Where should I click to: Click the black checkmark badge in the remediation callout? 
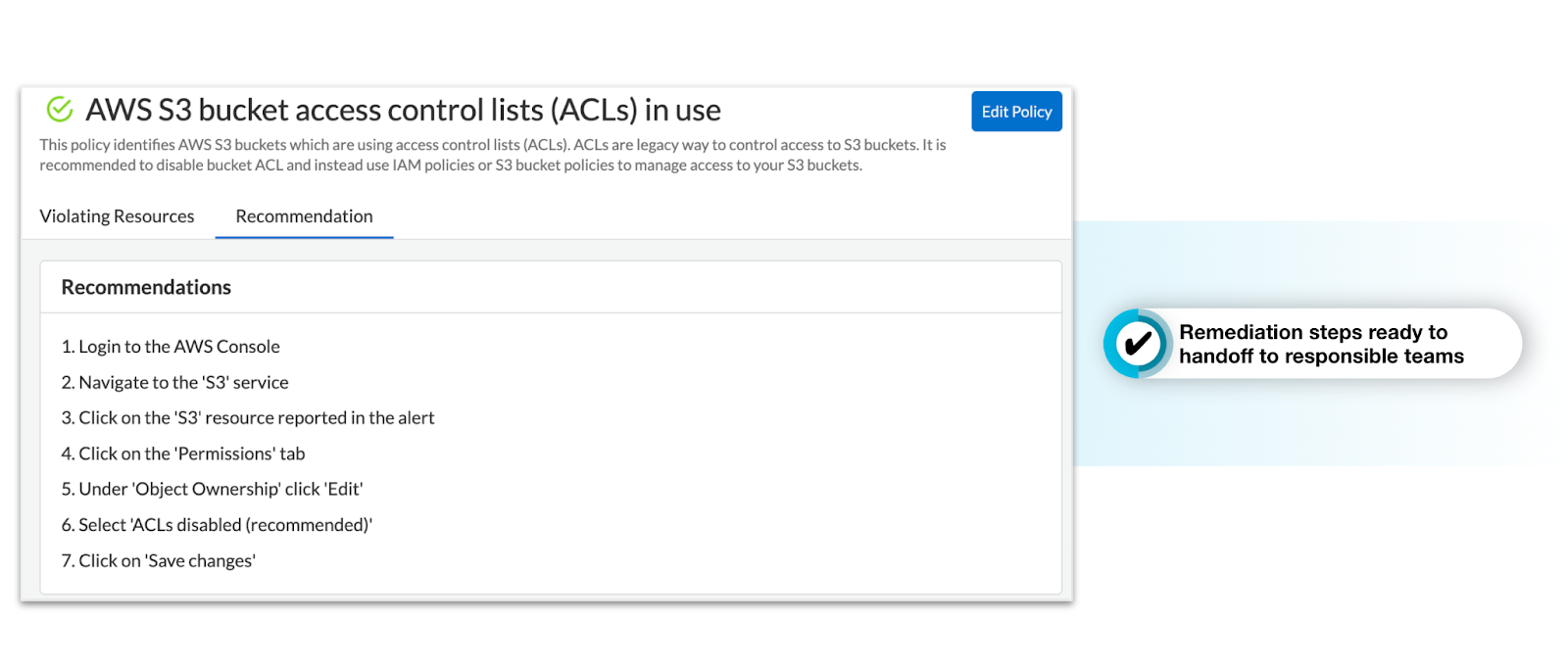[x=1138, y=344]
